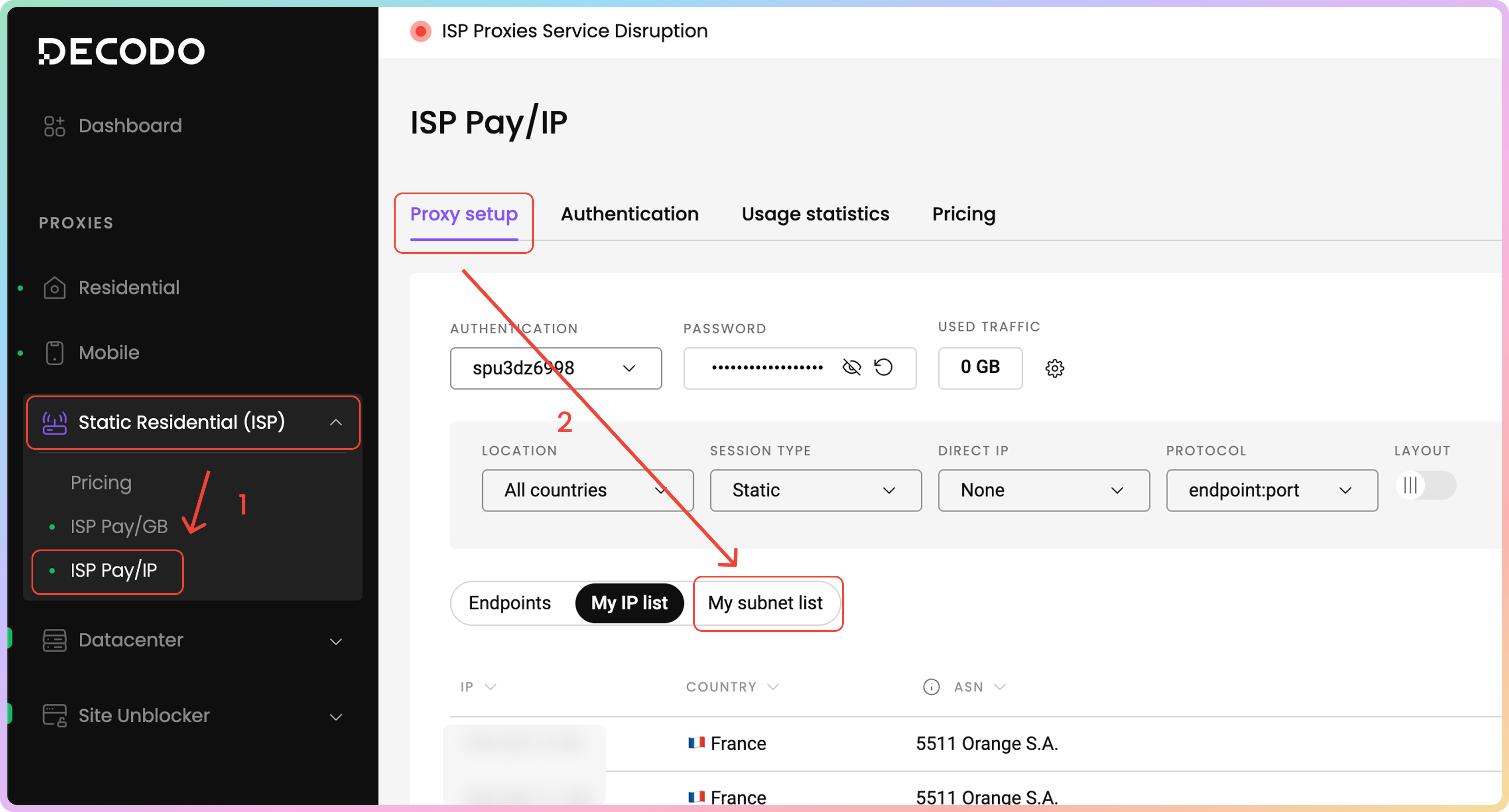Open ISP Pay/GB sidebar link
The height and width of the screenshot is (812, 1509).
[119, 526]
